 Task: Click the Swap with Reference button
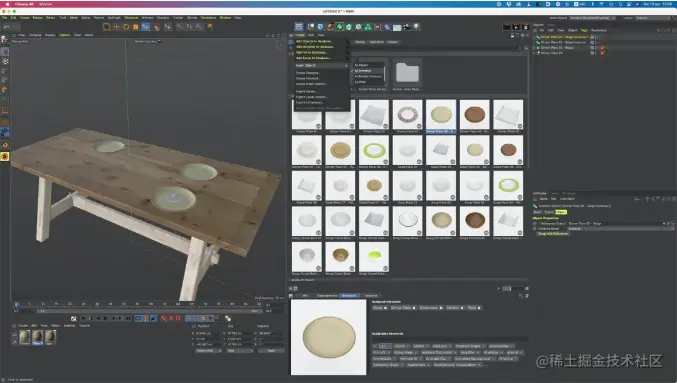(553, 234)
